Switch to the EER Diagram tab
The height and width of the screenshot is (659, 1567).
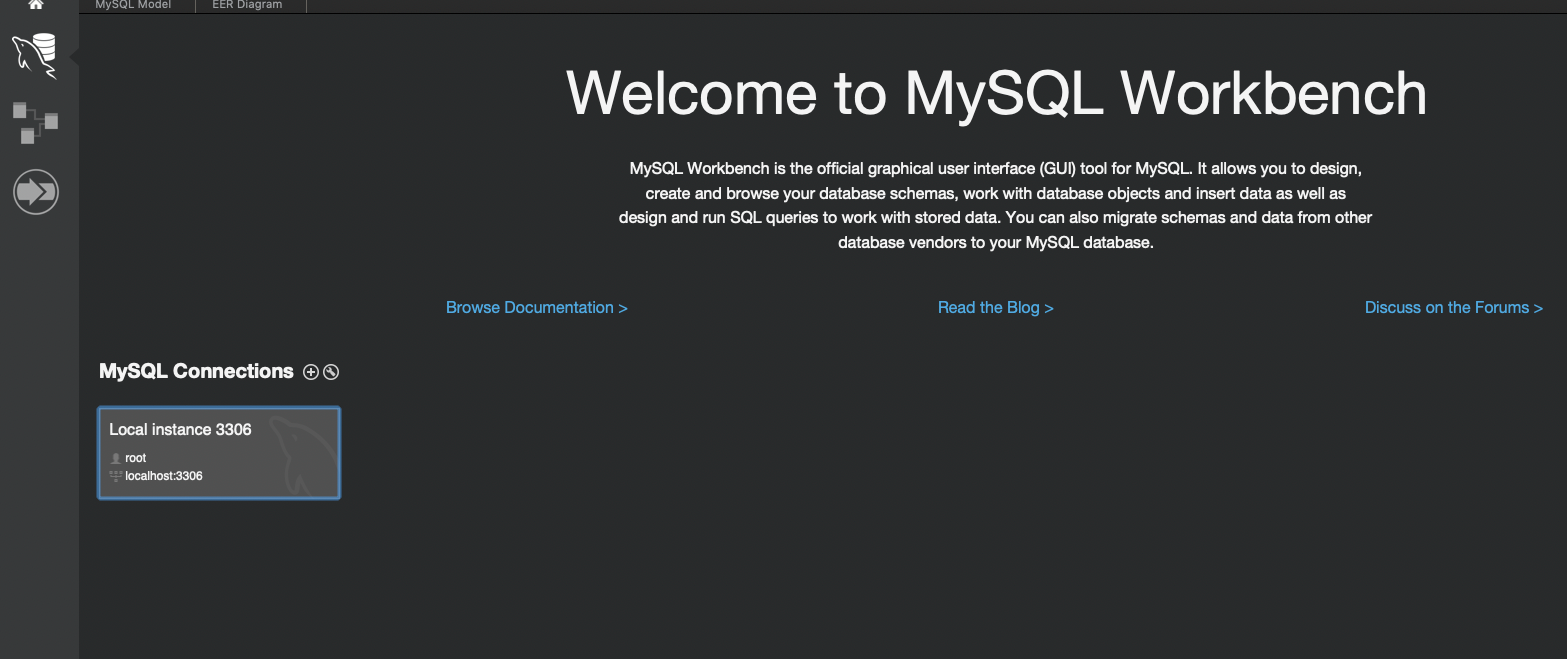pos(247,5)
